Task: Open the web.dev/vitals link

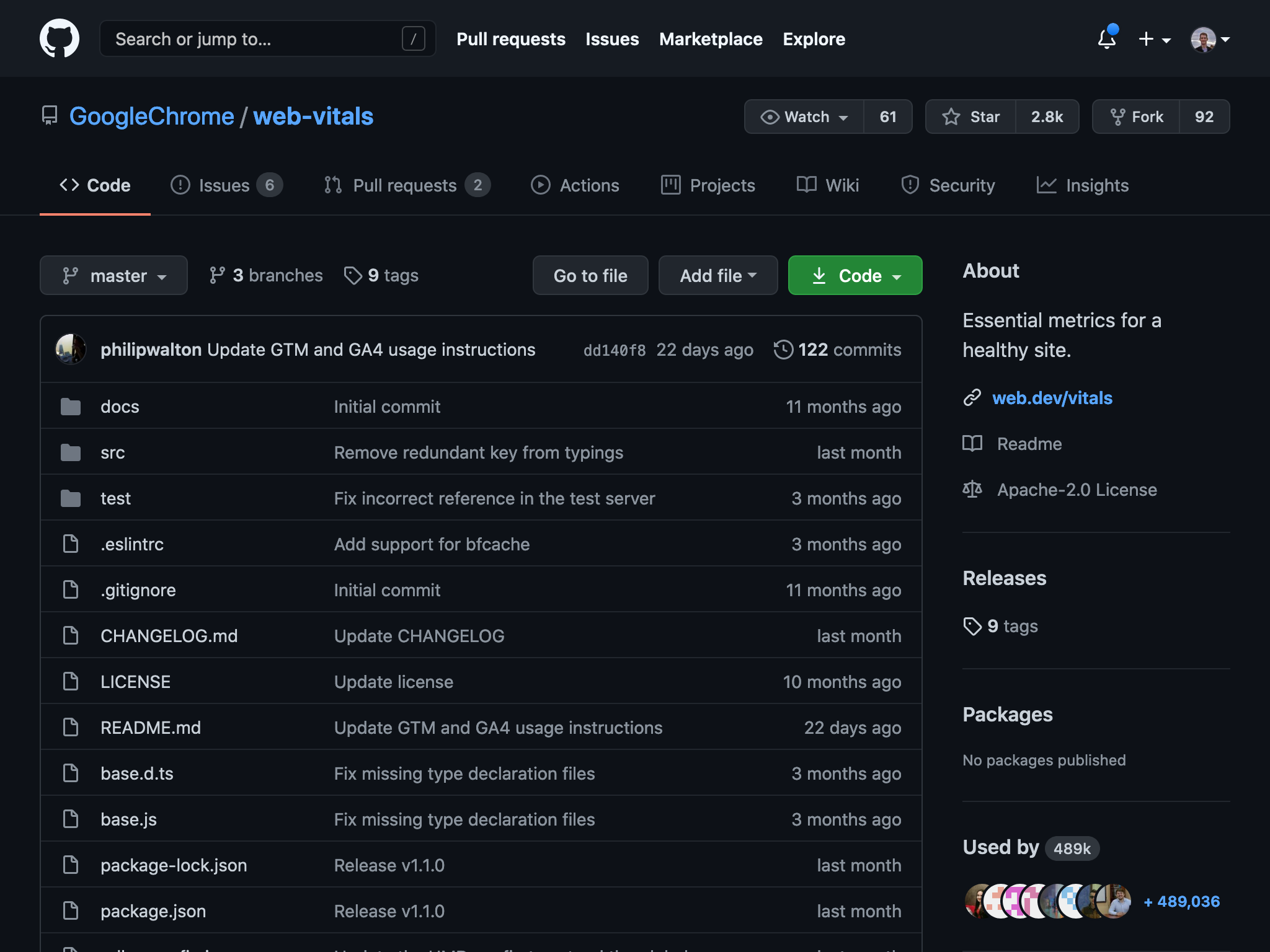Action: pos(1052,398)
